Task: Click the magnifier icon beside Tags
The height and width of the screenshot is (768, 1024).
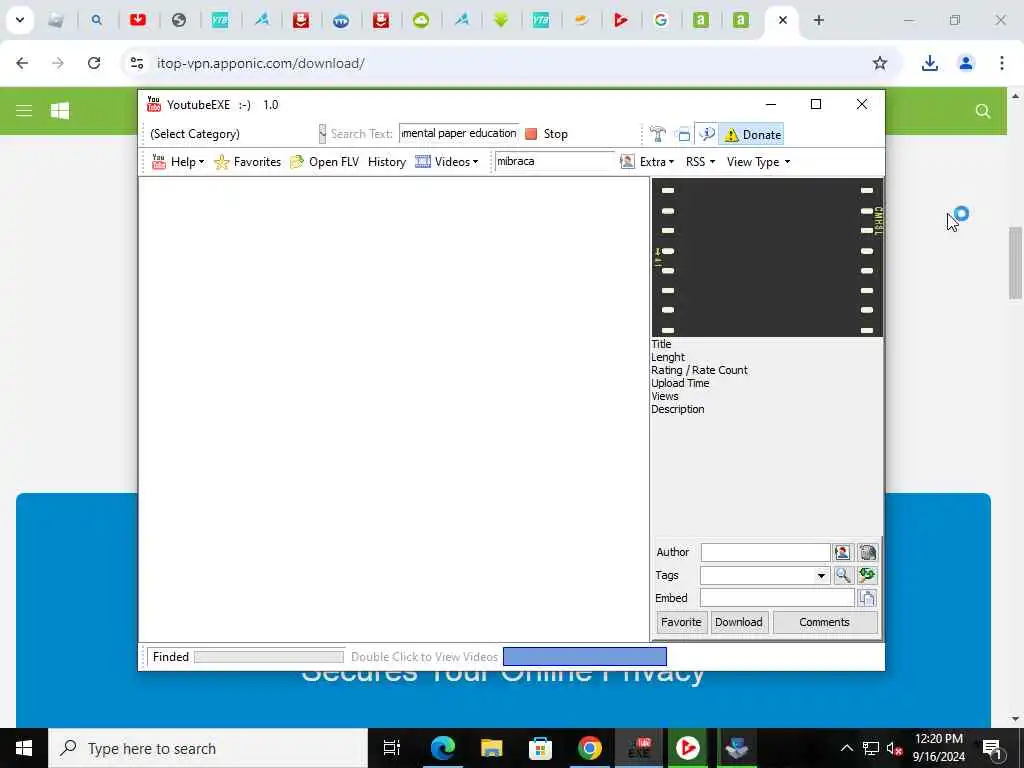Action: pyautogui.click(x=842, y=575)
